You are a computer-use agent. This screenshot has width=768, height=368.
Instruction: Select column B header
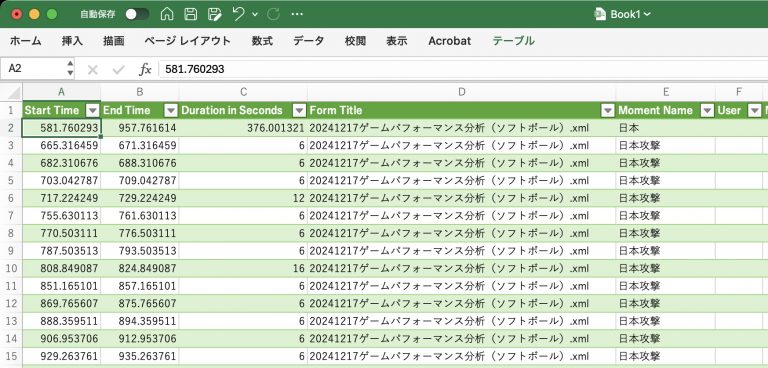tap(140, 92)
